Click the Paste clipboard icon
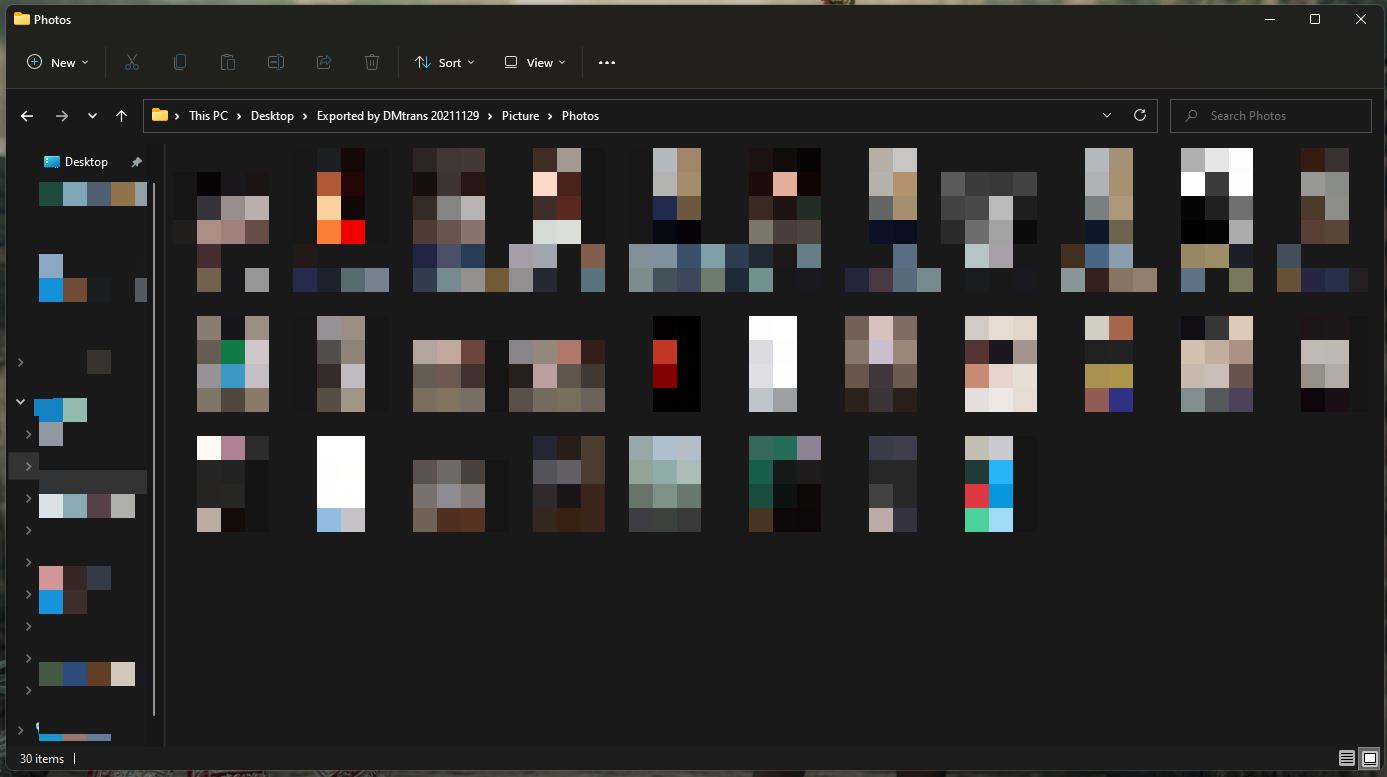 coord(228,62)
